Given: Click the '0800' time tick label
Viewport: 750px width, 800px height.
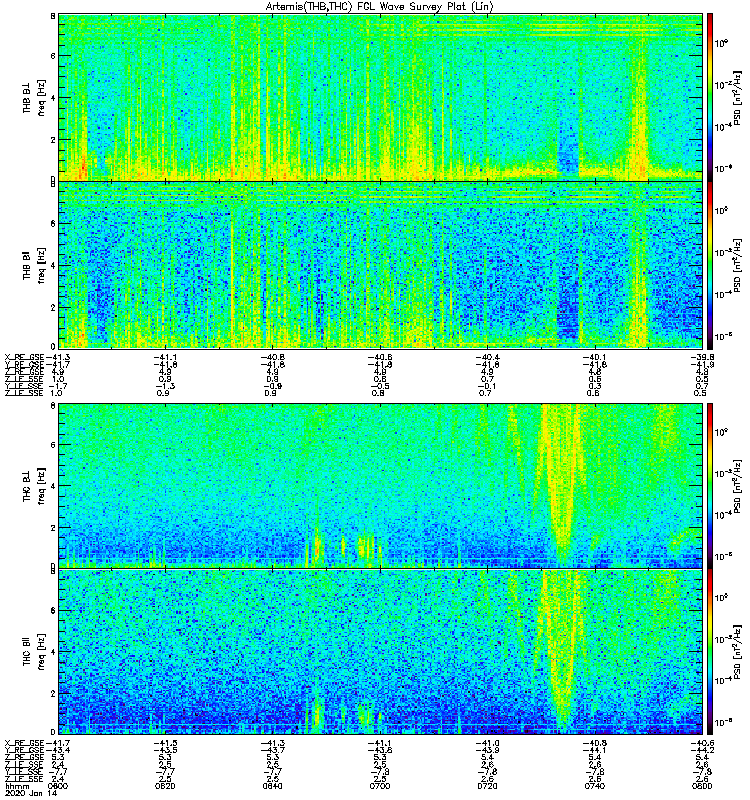Looking at the screenshot, I should click(702, 786).
